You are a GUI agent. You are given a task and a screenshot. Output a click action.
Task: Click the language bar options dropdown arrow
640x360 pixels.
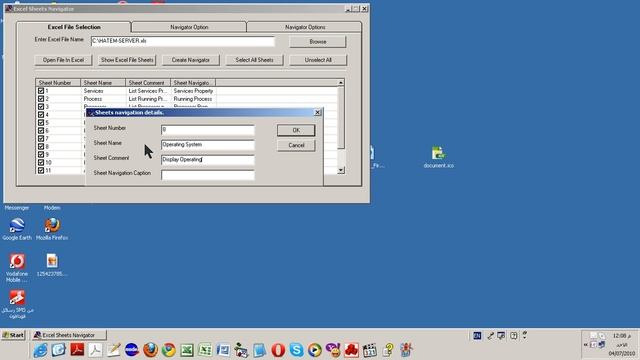pos(524,338)
